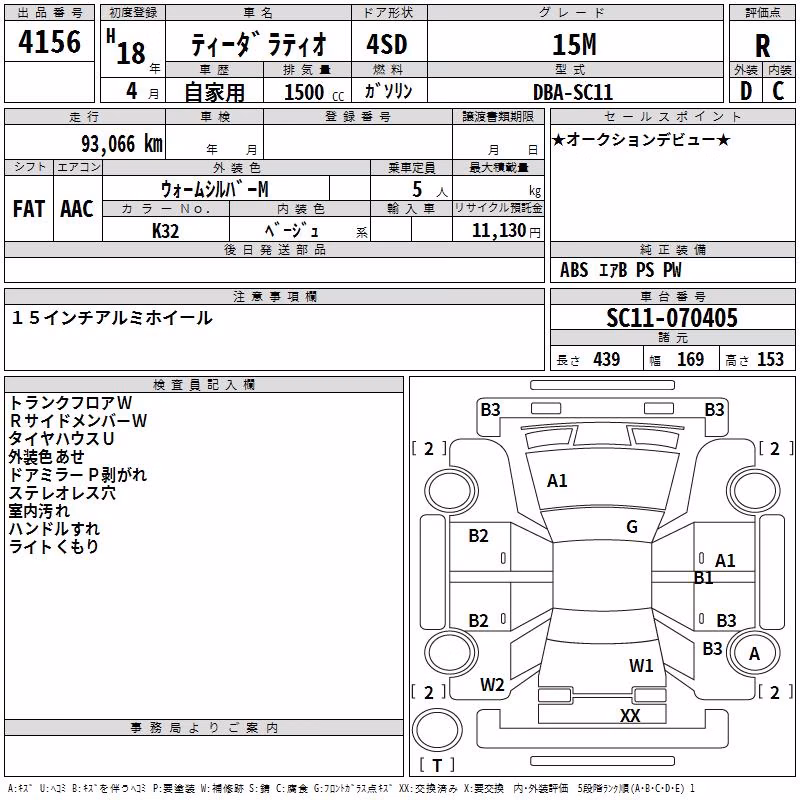Select the XX replaced rear panel mark
This screenshot has height=800, width=800.
click(630, 715)
